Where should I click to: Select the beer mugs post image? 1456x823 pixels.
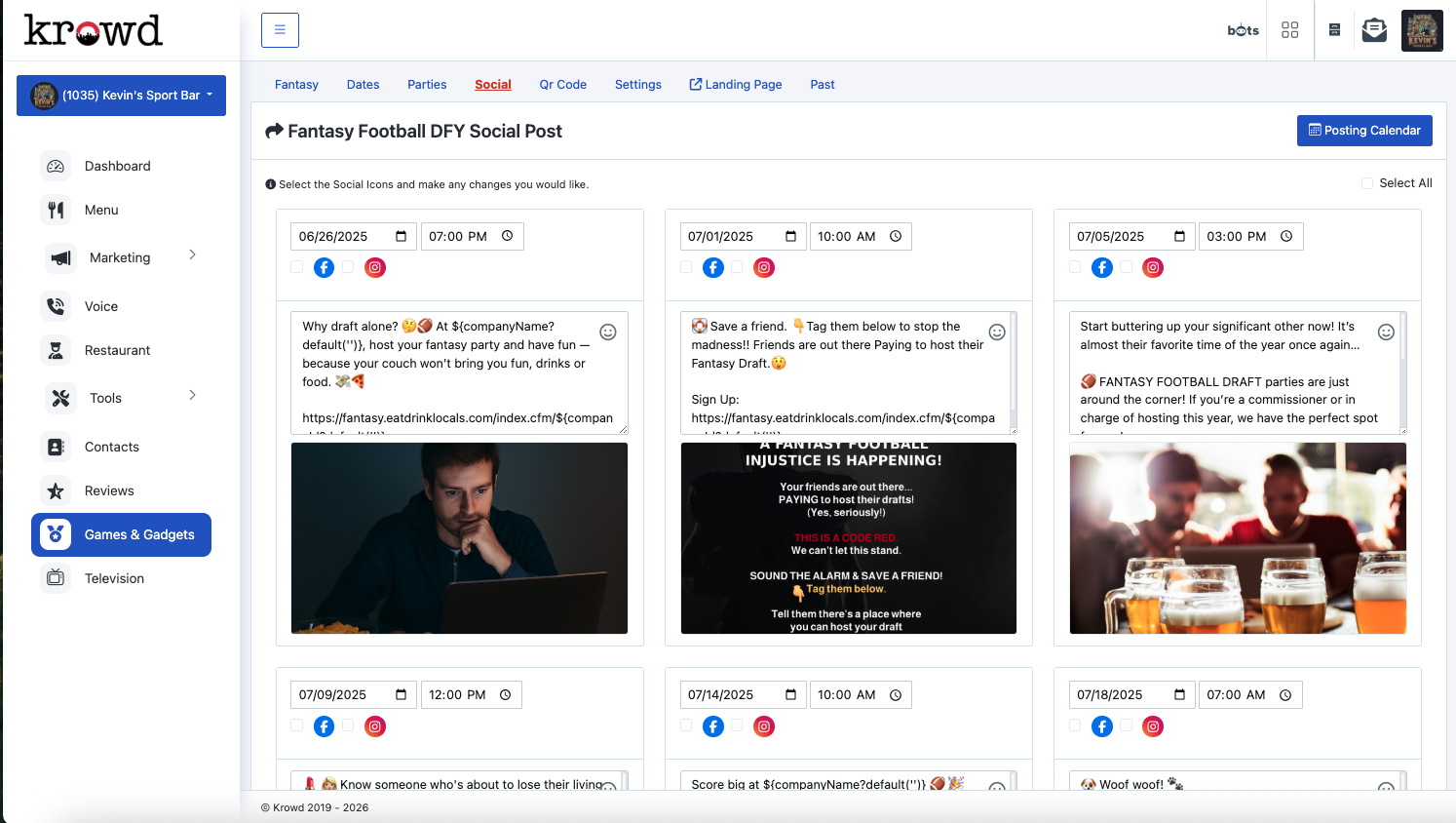click(1237, 538)
